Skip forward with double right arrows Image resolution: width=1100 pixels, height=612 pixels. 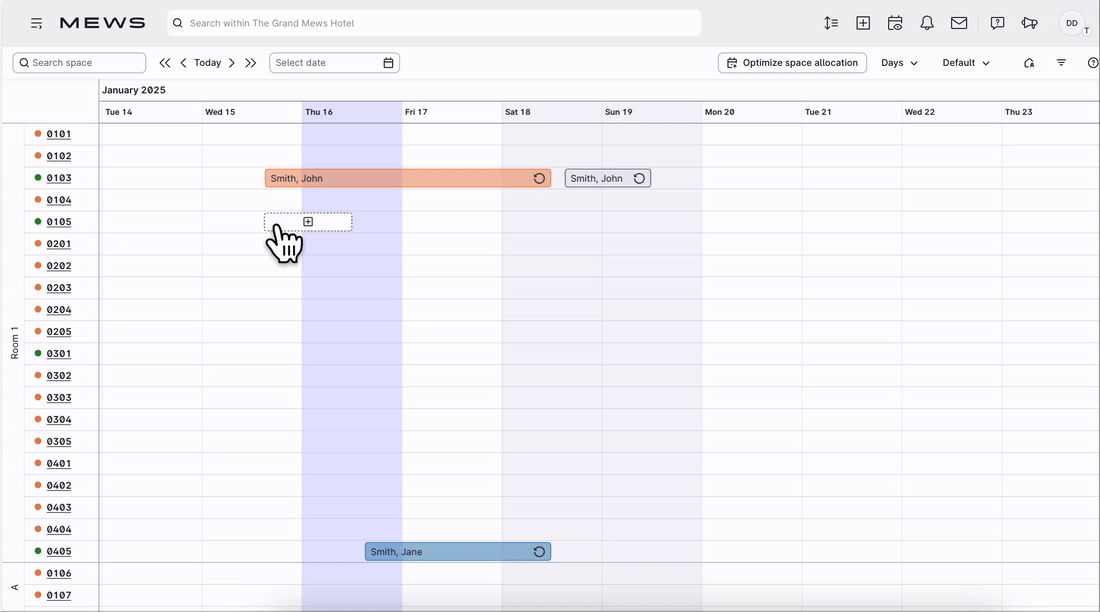251,63
